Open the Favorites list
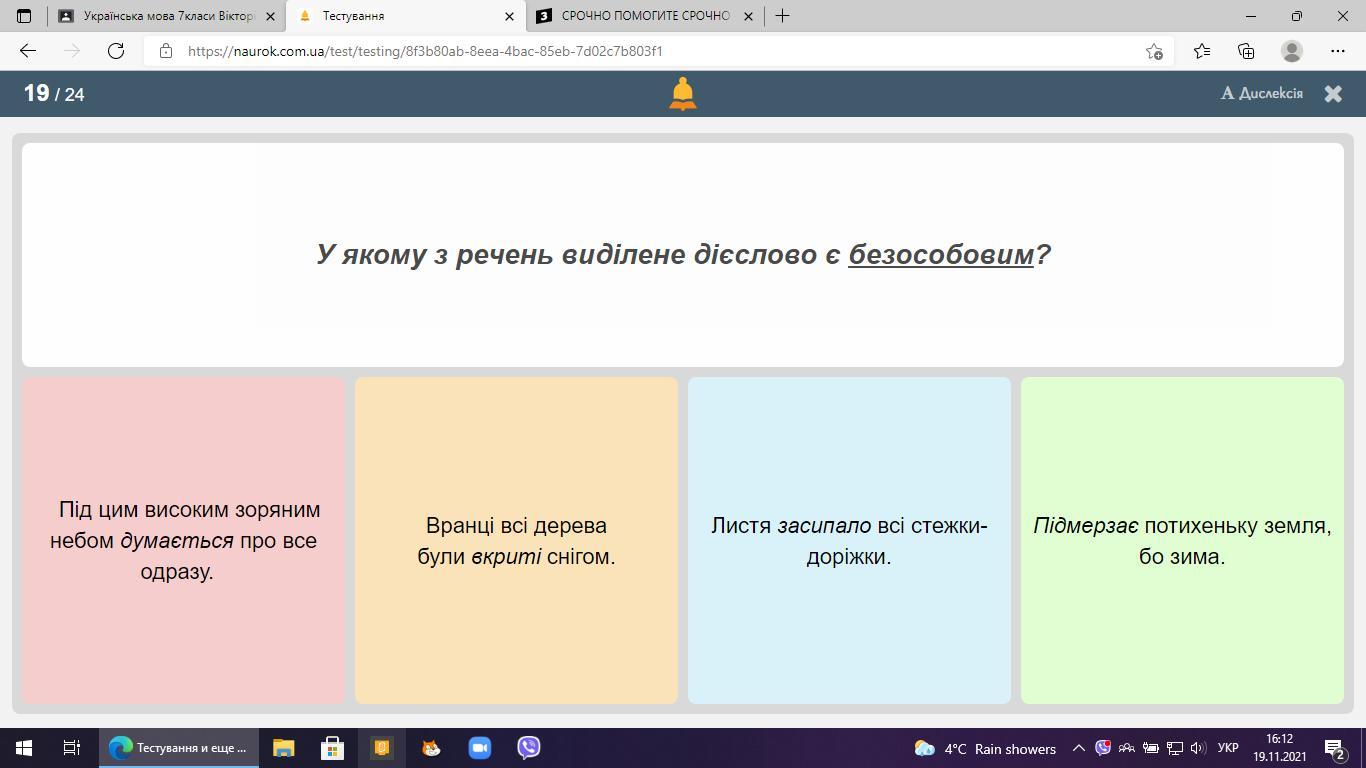 coord(1202,51)
